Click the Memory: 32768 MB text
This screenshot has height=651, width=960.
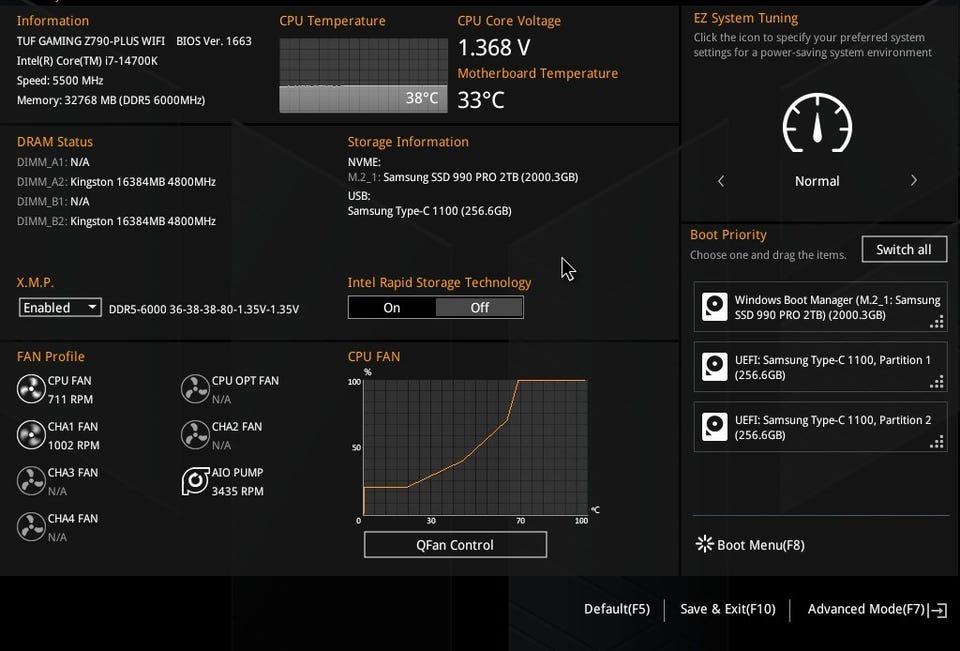[111, 100]
